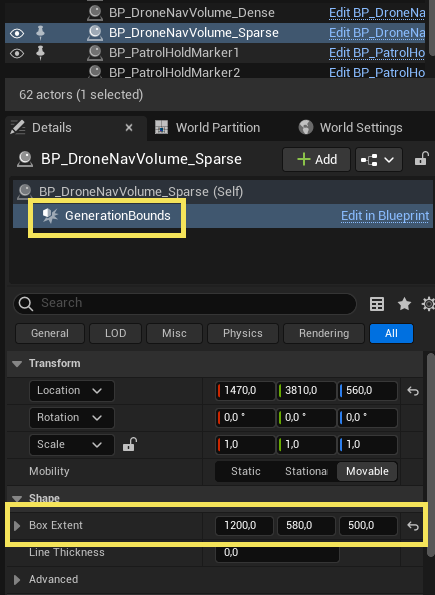The image size is (435, 595).
Task: Select BP_DroneNavVolume_Dense actor row
Action: tap(215, 13)
